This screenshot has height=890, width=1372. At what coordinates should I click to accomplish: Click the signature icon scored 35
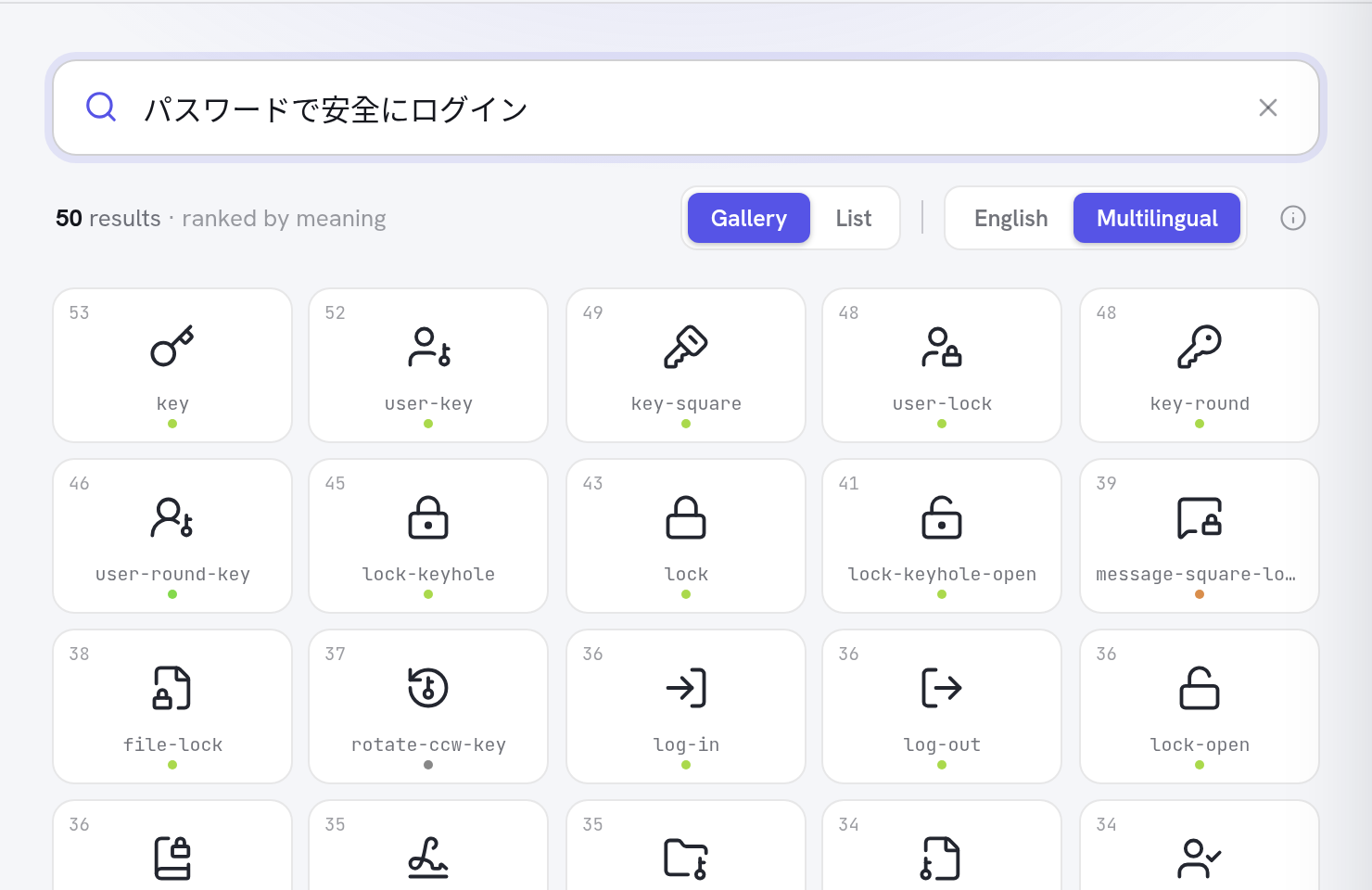[428, 845]
